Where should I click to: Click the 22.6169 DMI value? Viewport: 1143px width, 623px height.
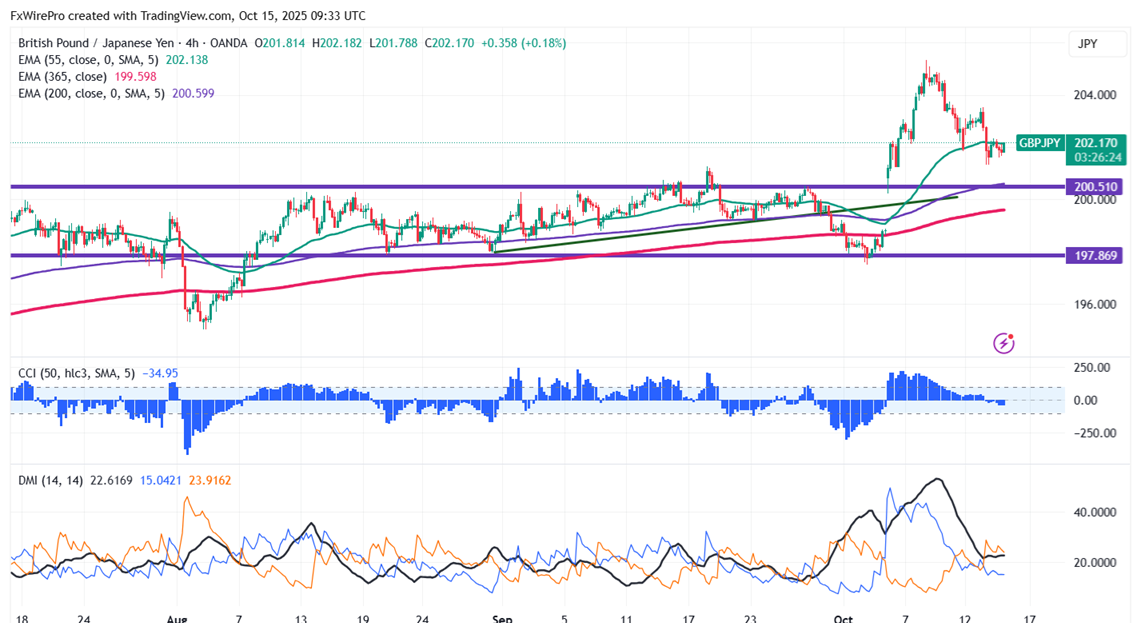tap(112, 480)
